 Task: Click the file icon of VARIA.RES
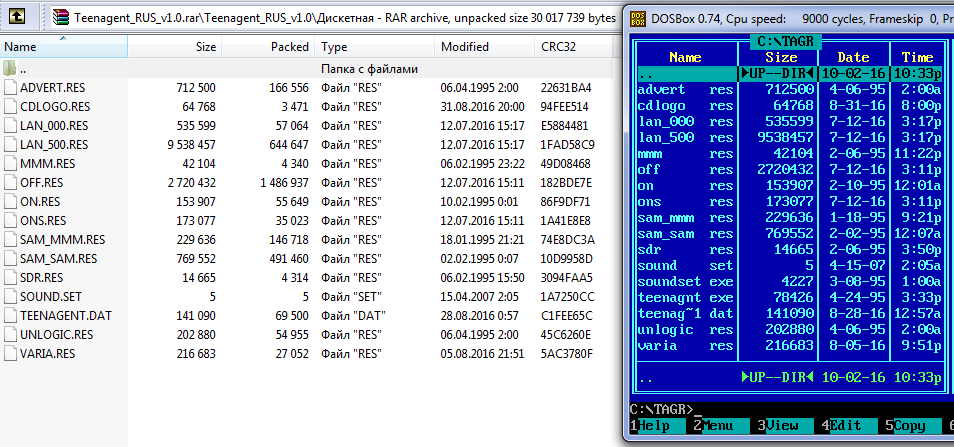10,353
